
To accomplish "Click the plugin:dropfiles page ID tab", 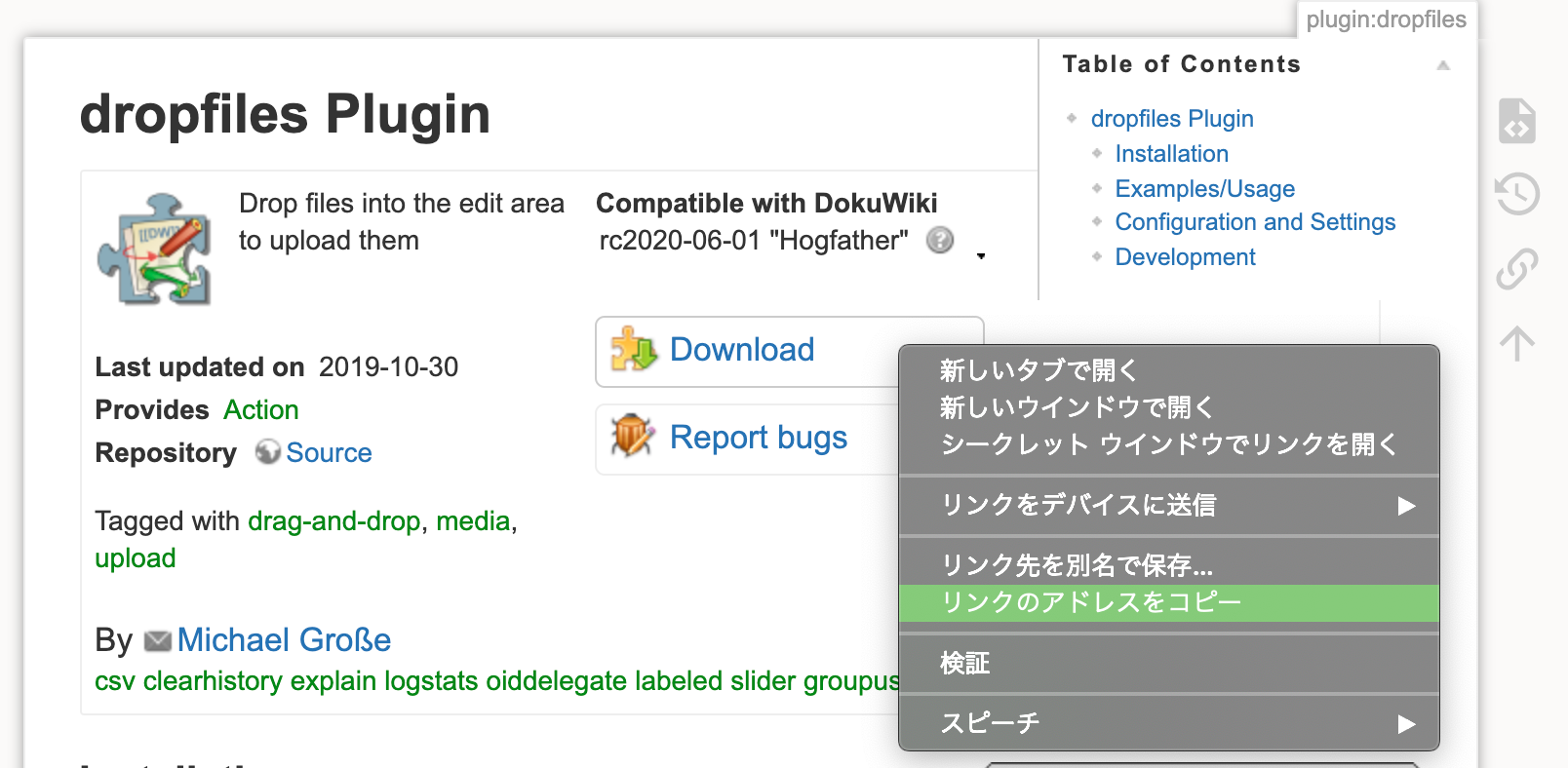I will [x=1386, y=19].
